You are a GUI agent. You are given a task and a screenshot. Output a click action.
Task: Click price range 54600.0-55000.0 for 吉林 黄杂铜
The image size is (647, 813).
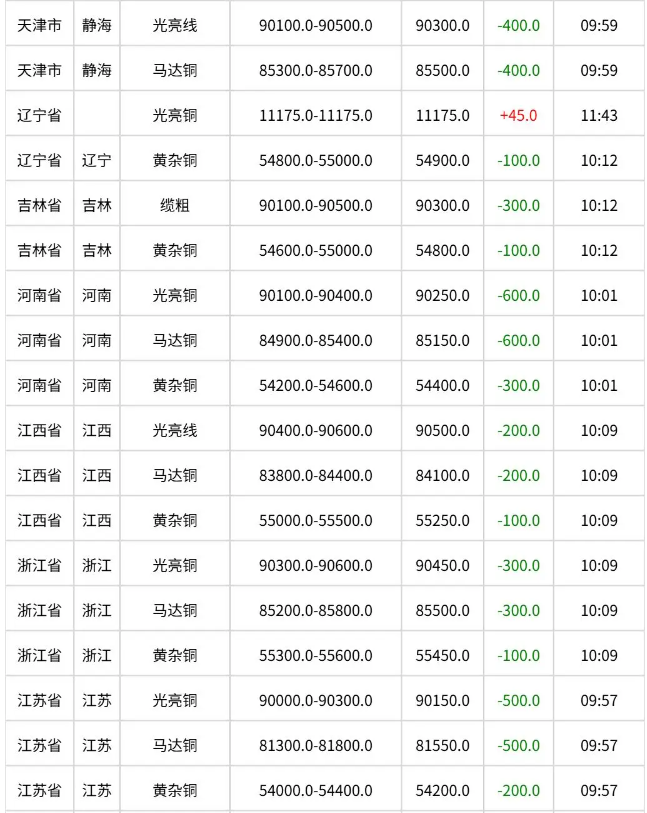coord(316,251)
